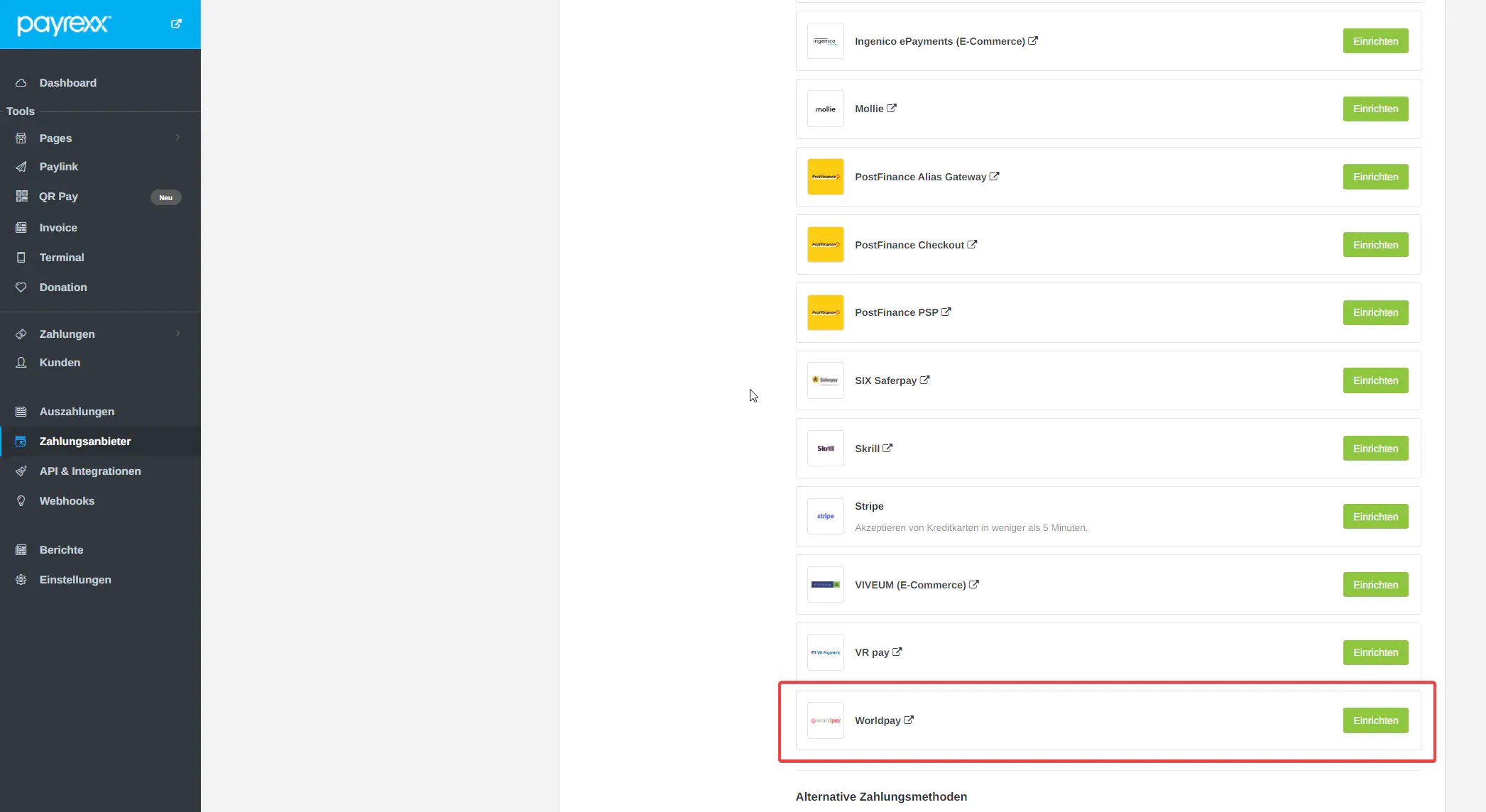
Task: Open external link icon beside Payrexx logo
Action: pyautogui.click(x=176, y=23)
